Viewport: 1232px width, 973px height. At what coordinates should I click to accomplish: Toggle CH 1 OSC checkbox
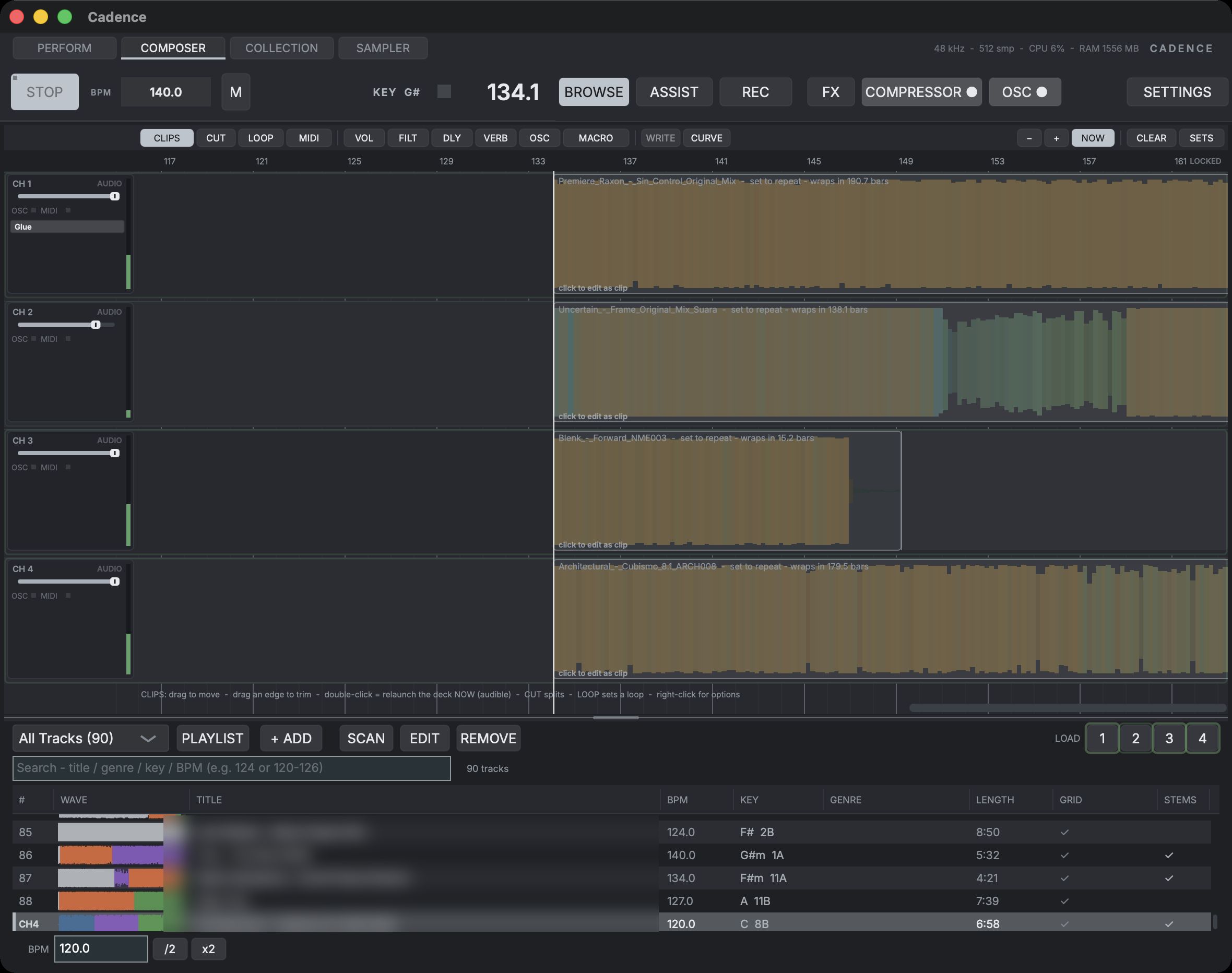tap(33, 210)
